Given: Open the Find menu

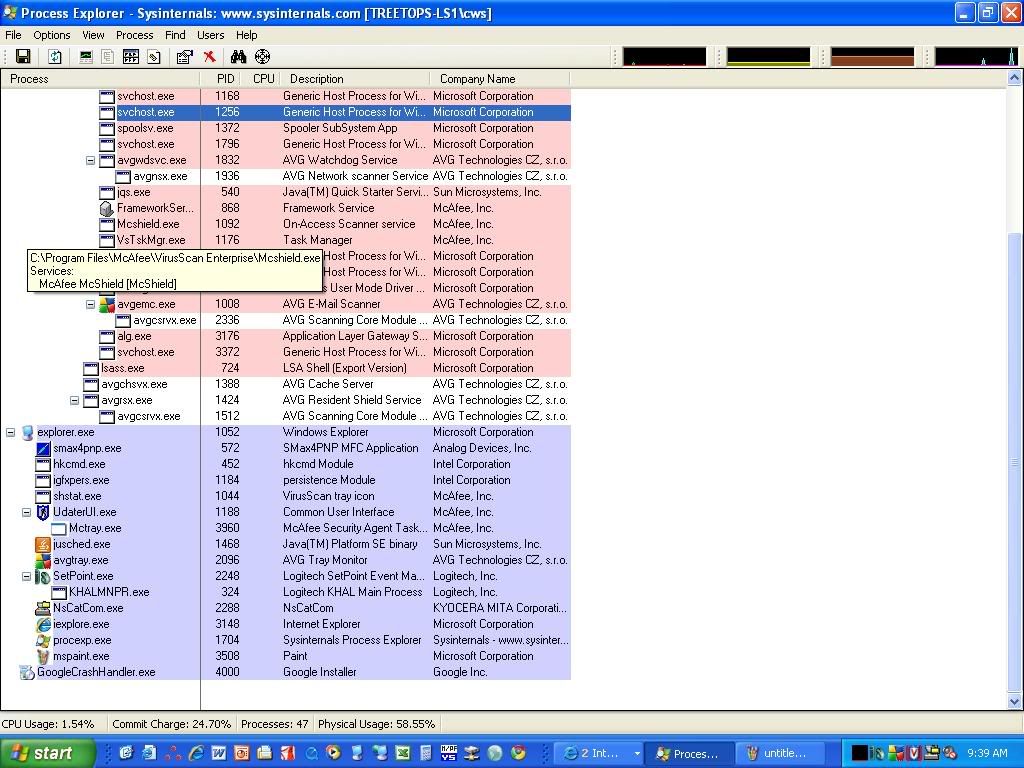Looking at the screenshot, I should 175,35.
